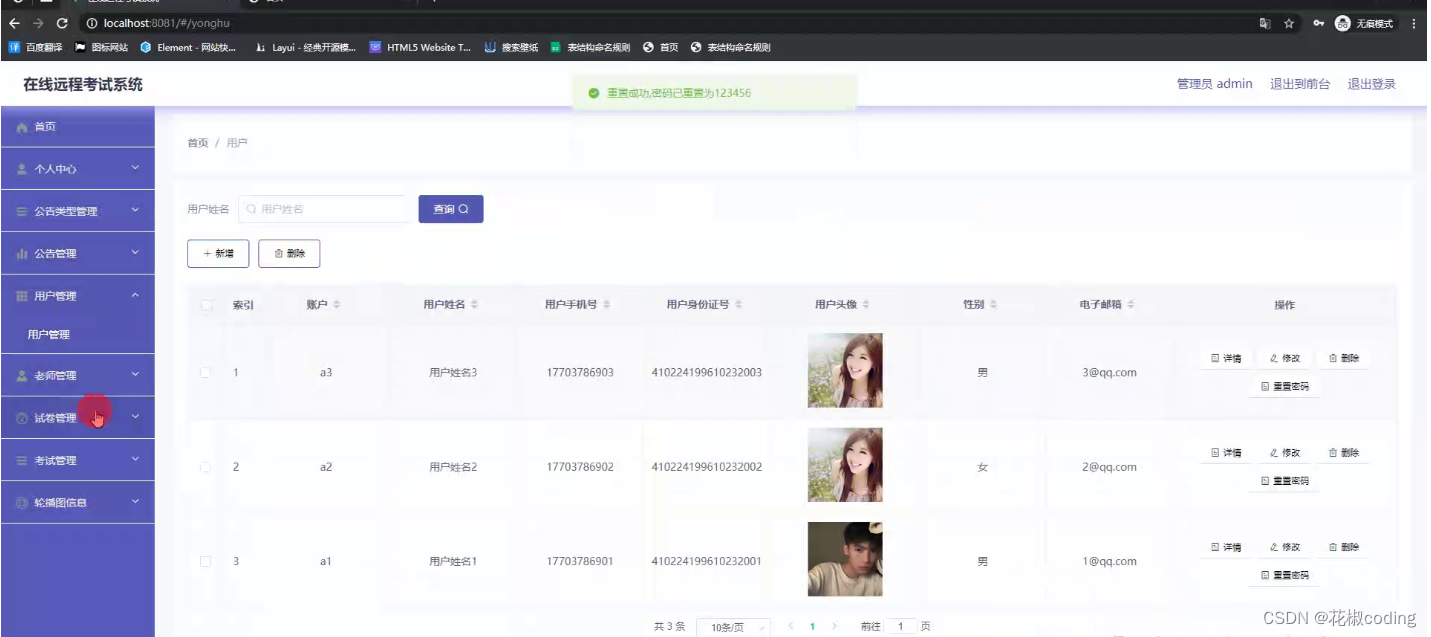Screen dimensions: 1431x637
Task: Open the HTML5 Website bookmark
Action: pos(420,47)
